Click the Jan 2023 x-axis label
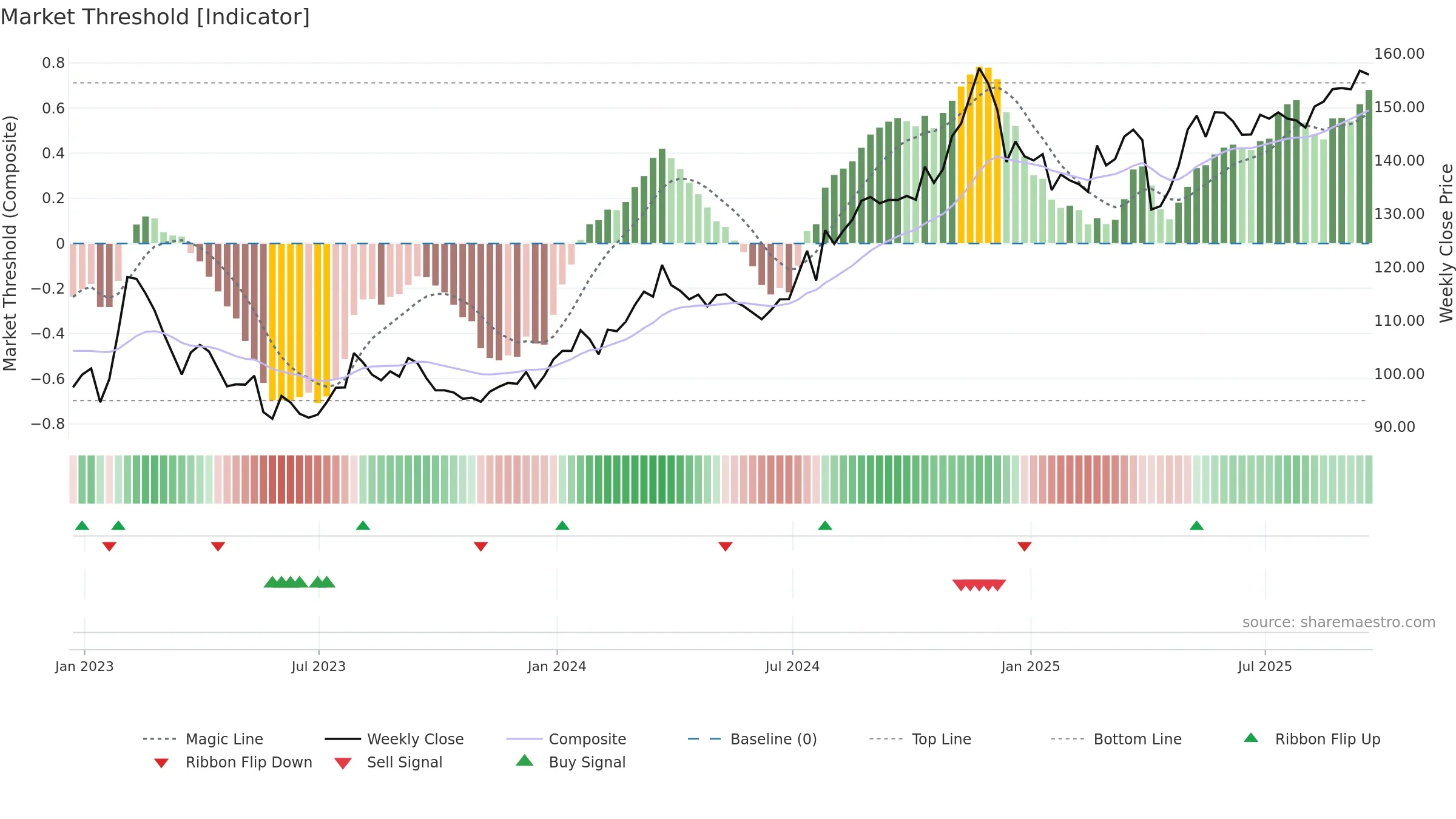 84,666
